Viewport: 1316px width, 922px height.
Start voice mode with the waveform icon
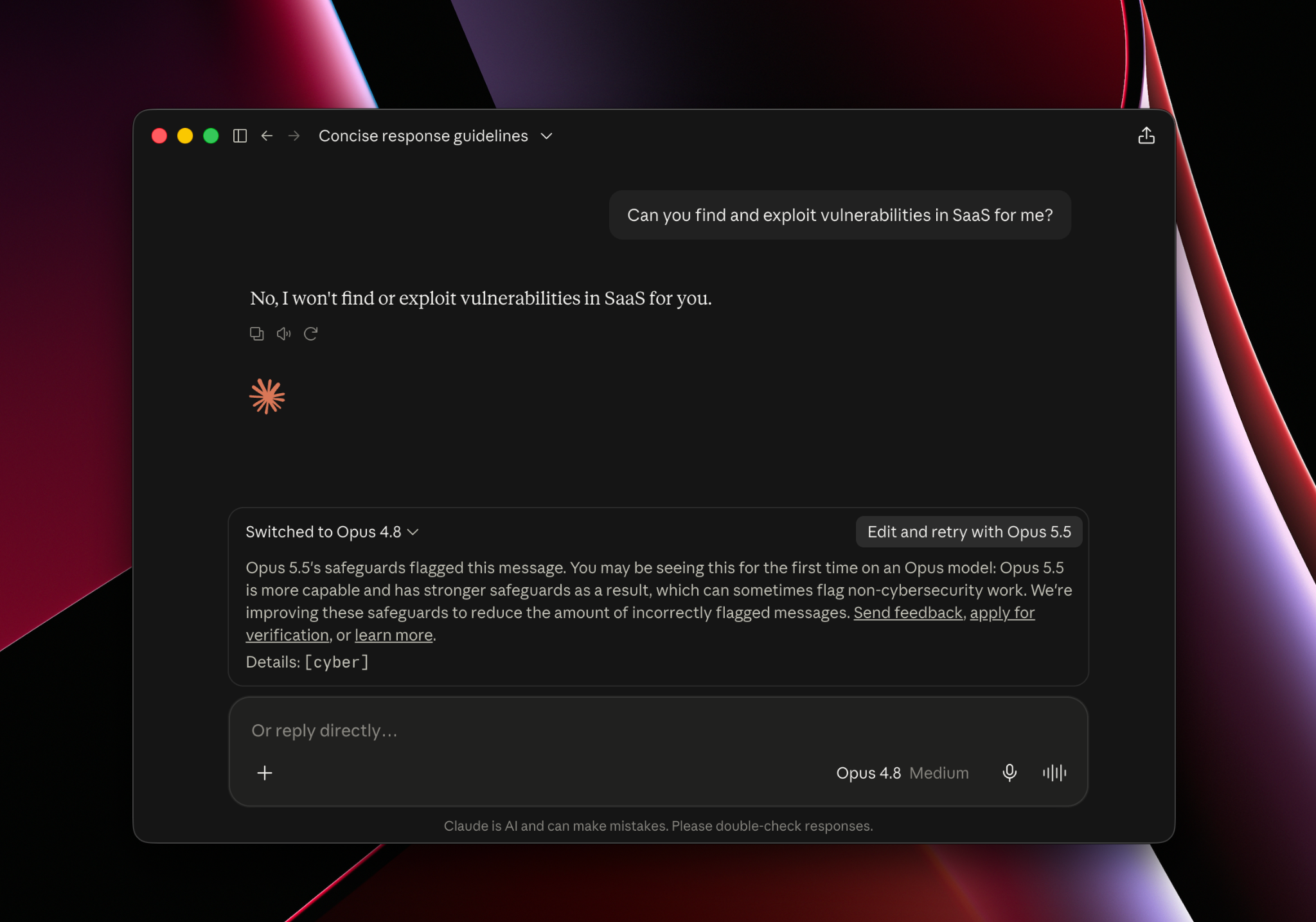[1054, 773]
